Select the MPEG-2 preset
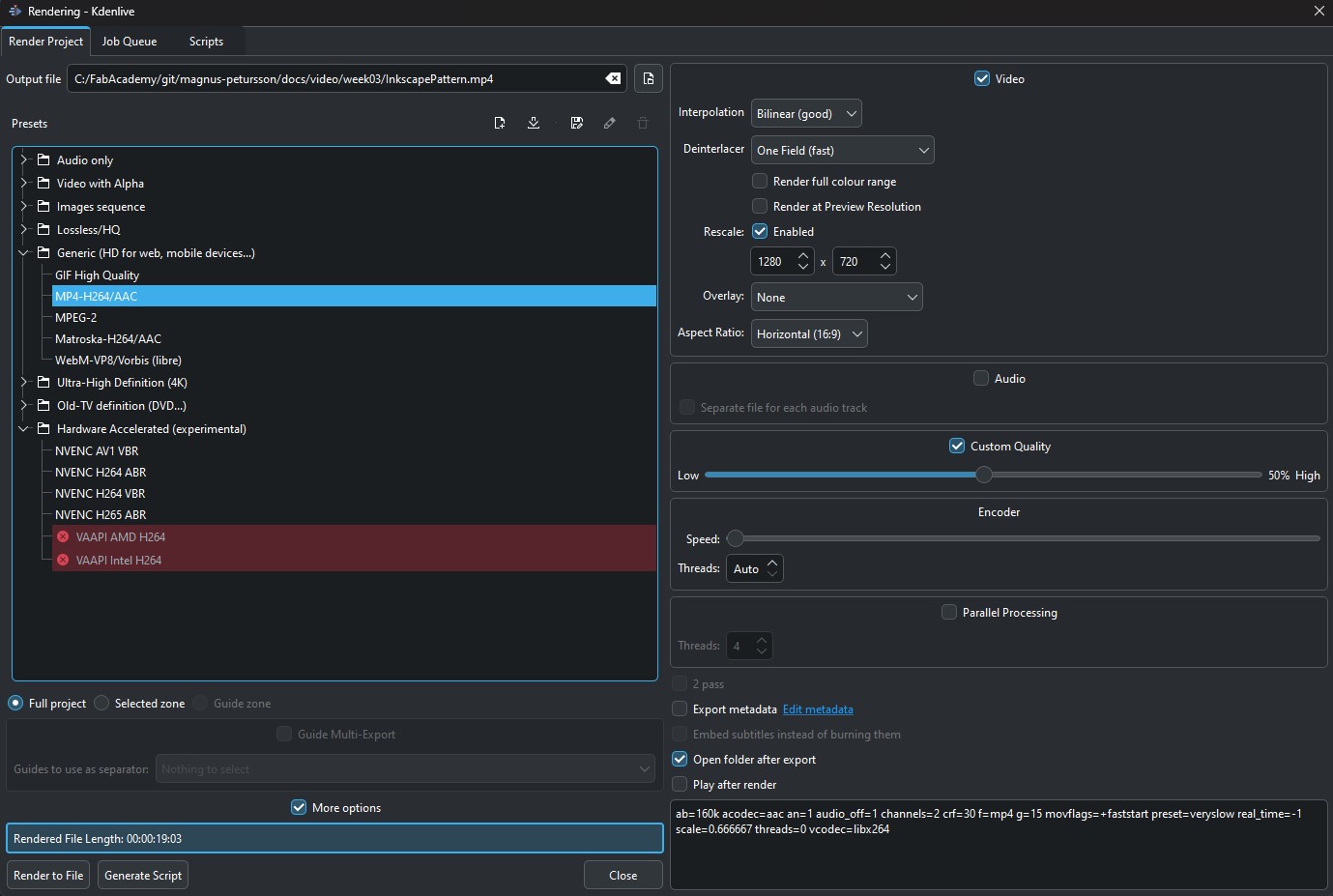Screen dimensions: 1333x896 pos(75,317)
